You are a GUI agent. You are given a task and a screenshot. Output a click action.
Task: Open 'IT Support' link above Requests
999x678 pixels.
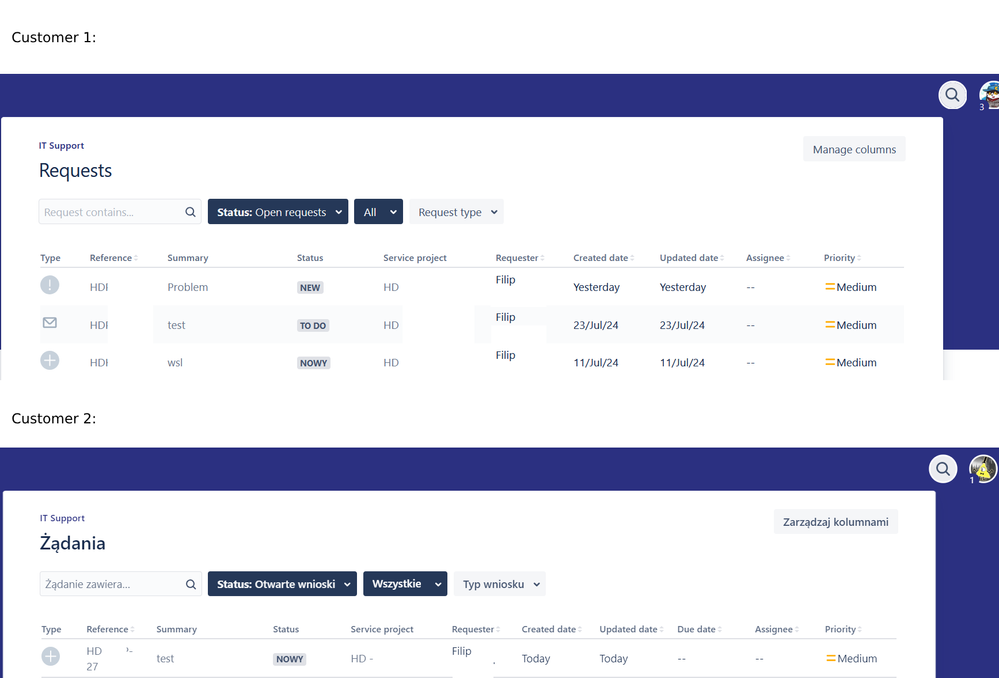point(61,145)
